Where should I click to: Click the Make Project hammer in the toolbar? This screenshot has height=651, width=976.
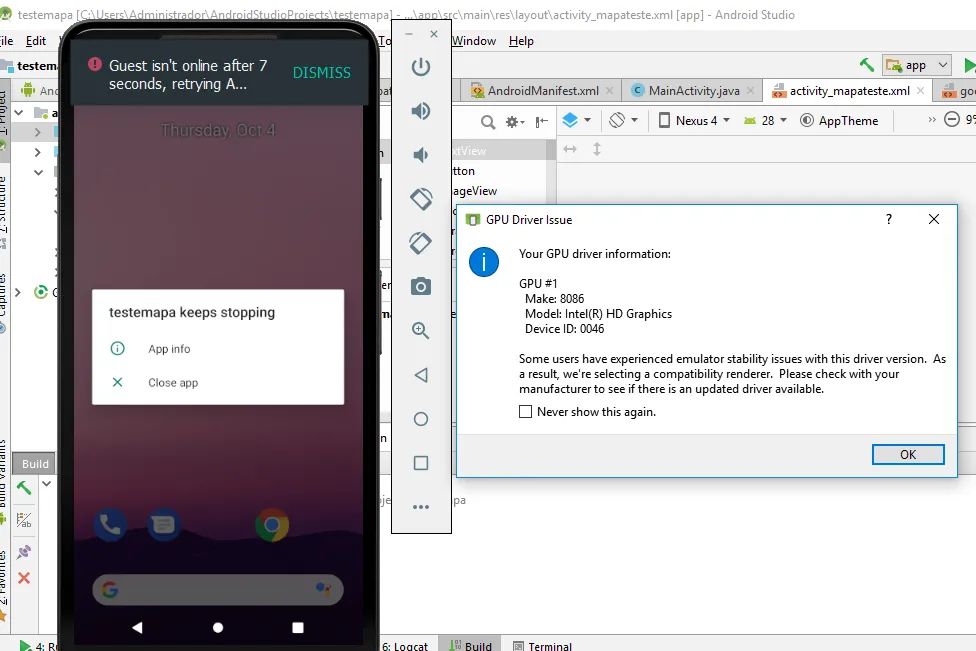tap(866, 65)
